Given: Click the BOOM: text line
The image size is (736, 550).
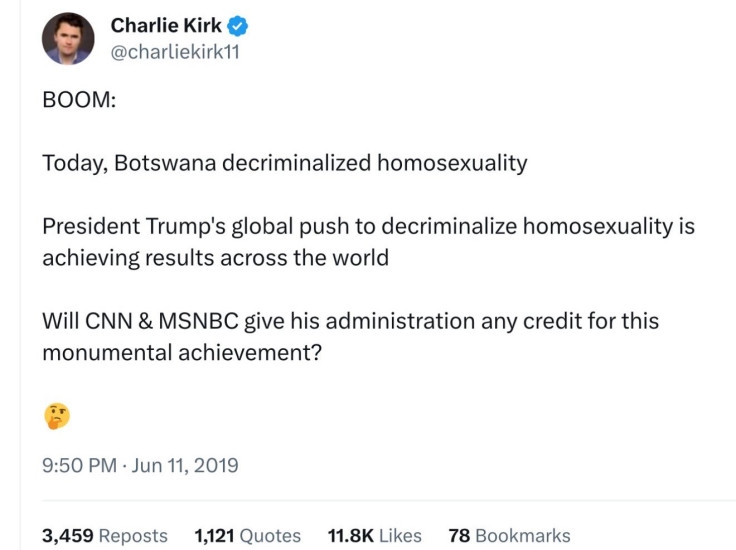Looking at the screenshot, I should 79,99.
